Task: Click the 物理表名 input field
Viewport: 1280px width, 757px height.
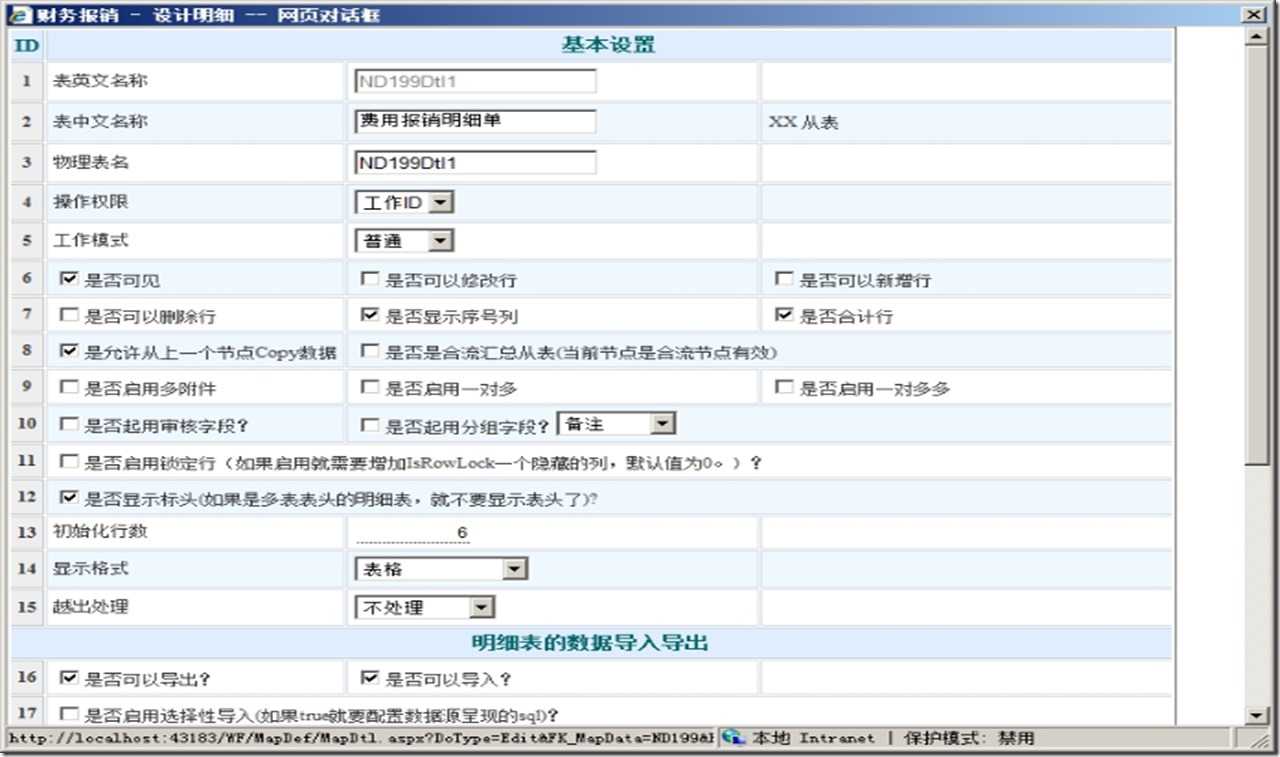Action: click(475, 162)
